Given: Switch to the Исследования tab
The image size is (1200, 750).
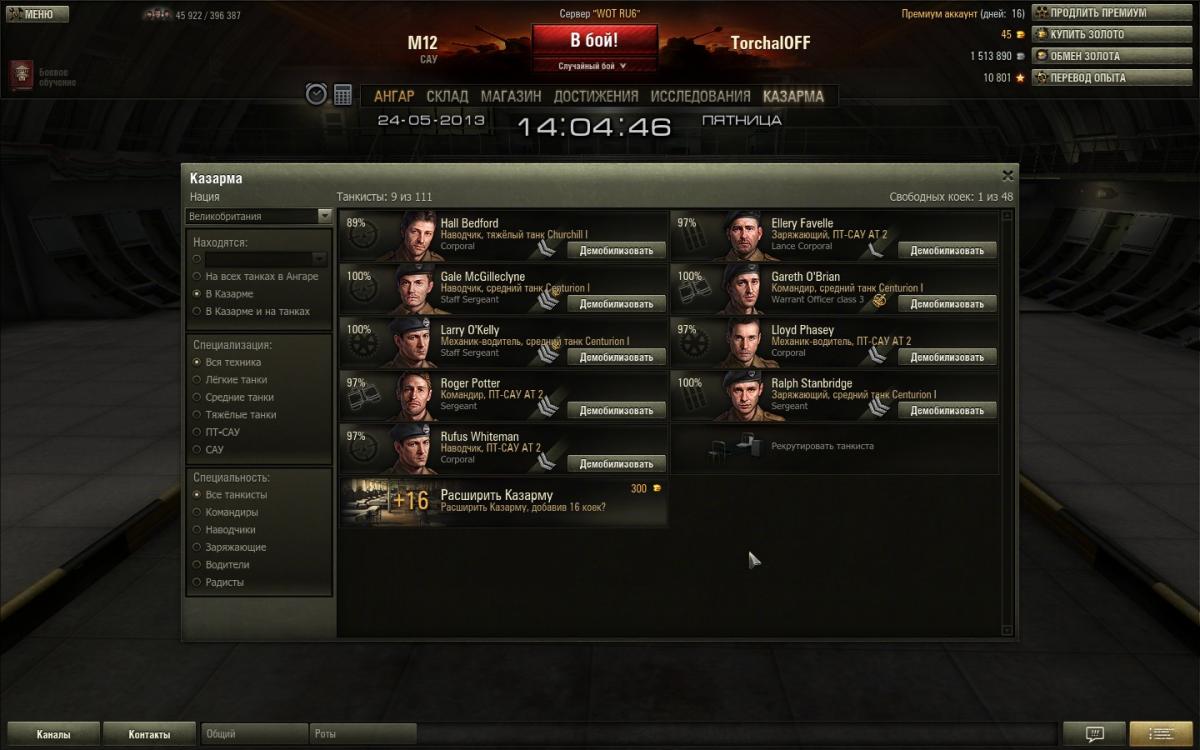Looking at the screenshot, I should 700,96.
